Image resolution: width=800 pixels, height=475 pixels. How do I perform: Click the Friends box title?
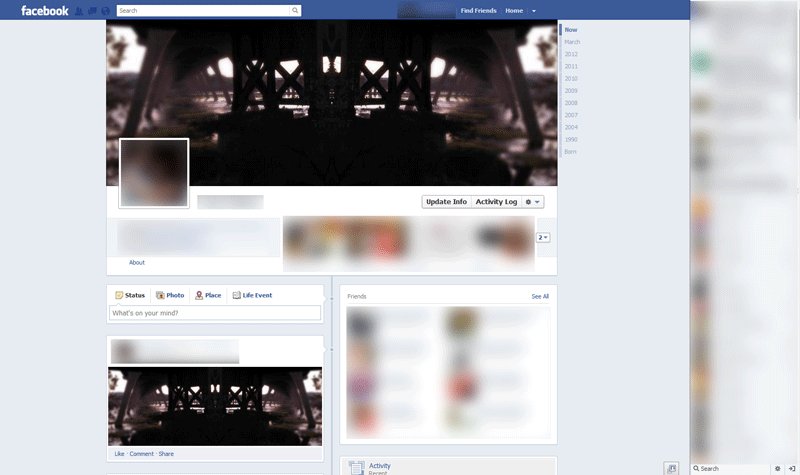[x=357, y=296]
